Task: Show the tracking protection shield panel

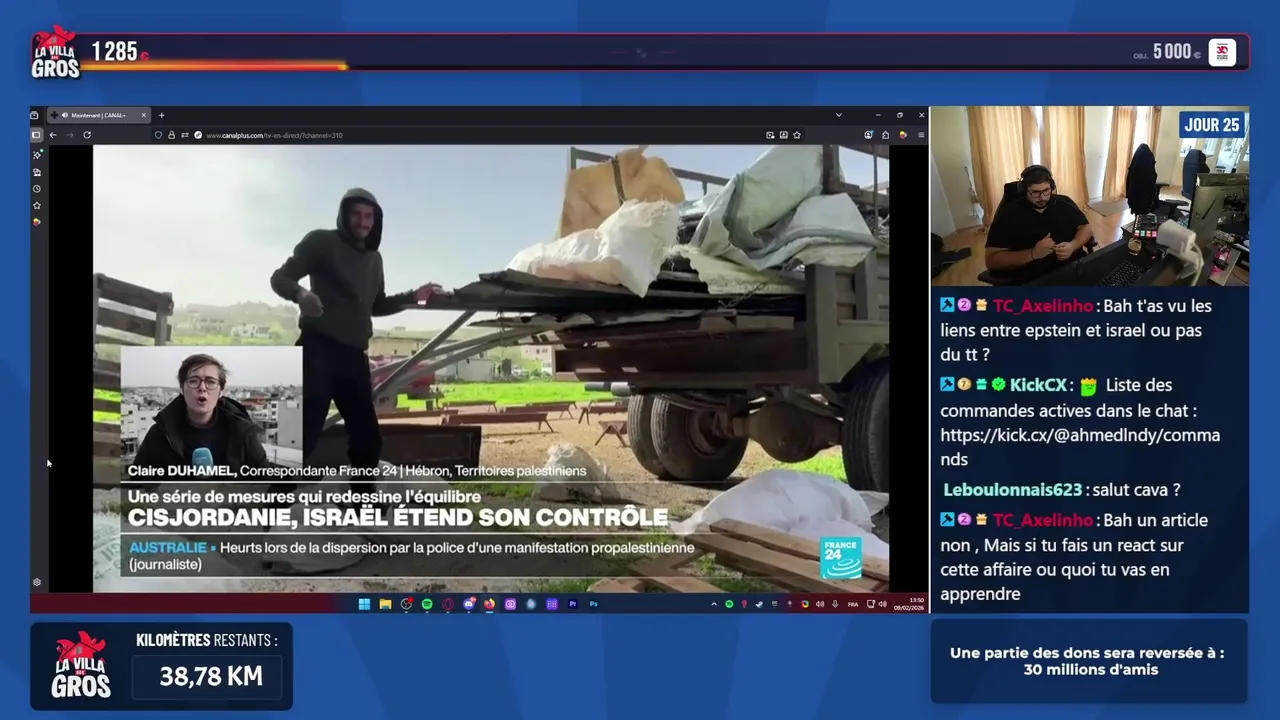Action: 158,135
